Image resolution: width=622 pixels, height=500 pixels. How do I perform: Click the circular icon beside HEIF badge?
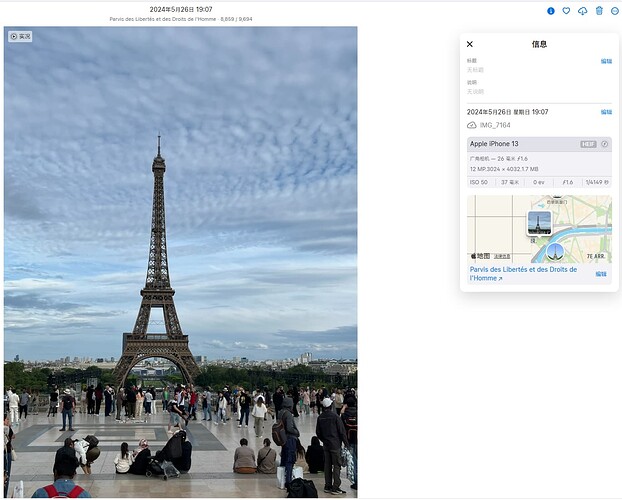605,144
